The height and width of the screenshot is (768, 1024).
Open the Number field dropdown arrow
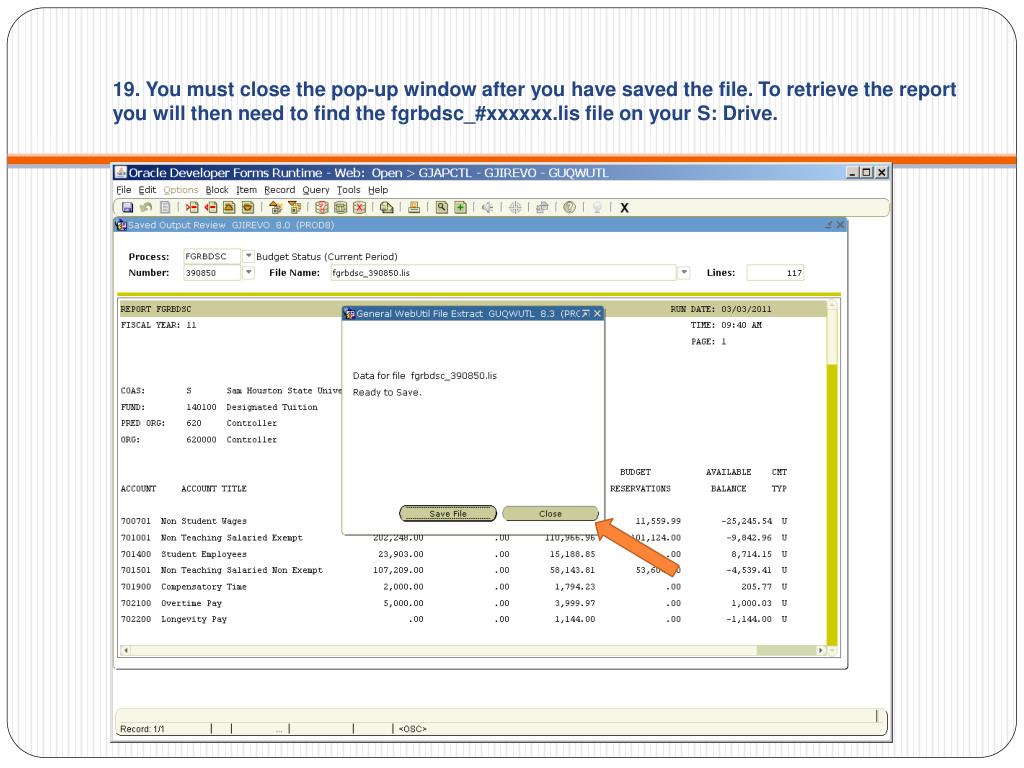tap(249, 272)
